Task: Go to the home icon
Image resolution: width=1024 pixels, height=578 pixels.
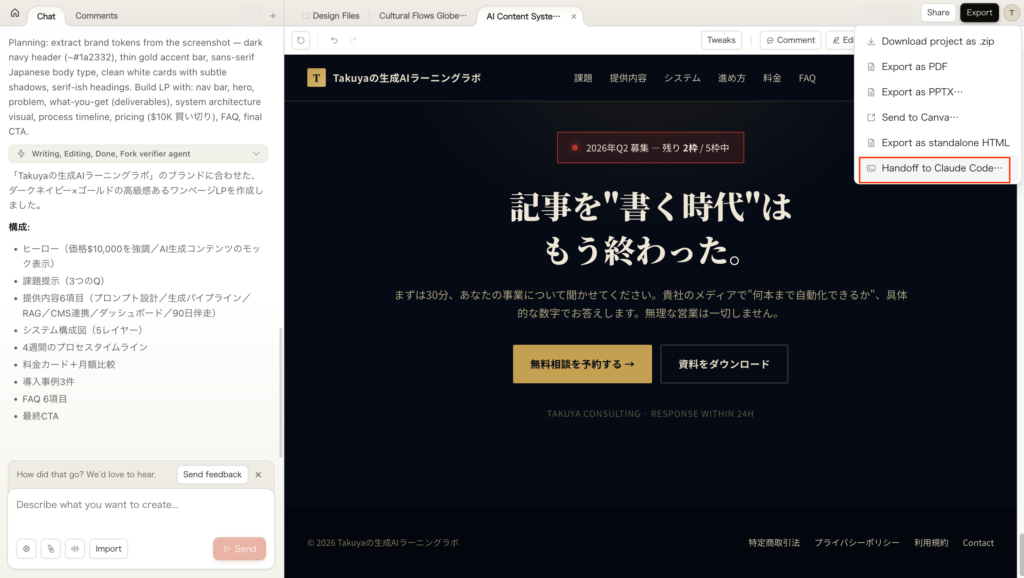Action: click(x=14, y=13)
